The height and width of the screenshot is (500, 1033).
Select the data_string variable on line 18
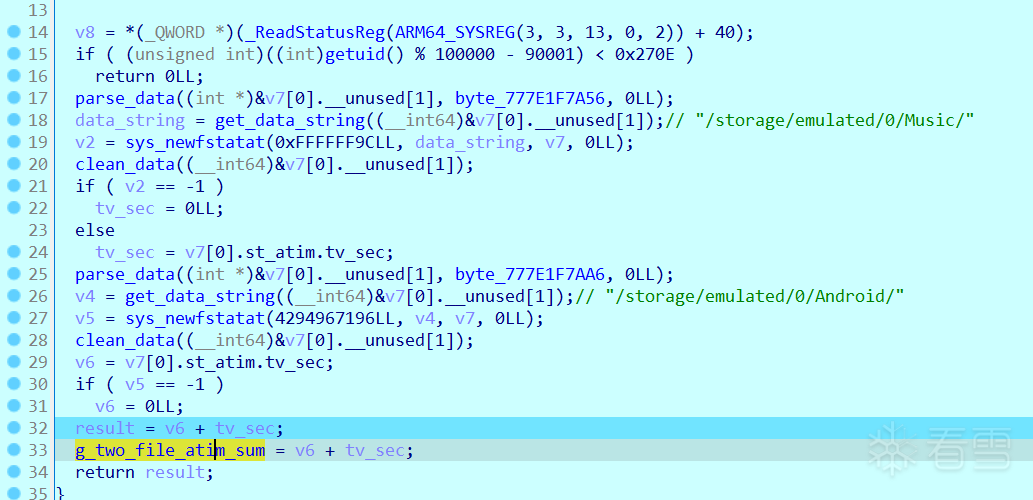(130, 120)
